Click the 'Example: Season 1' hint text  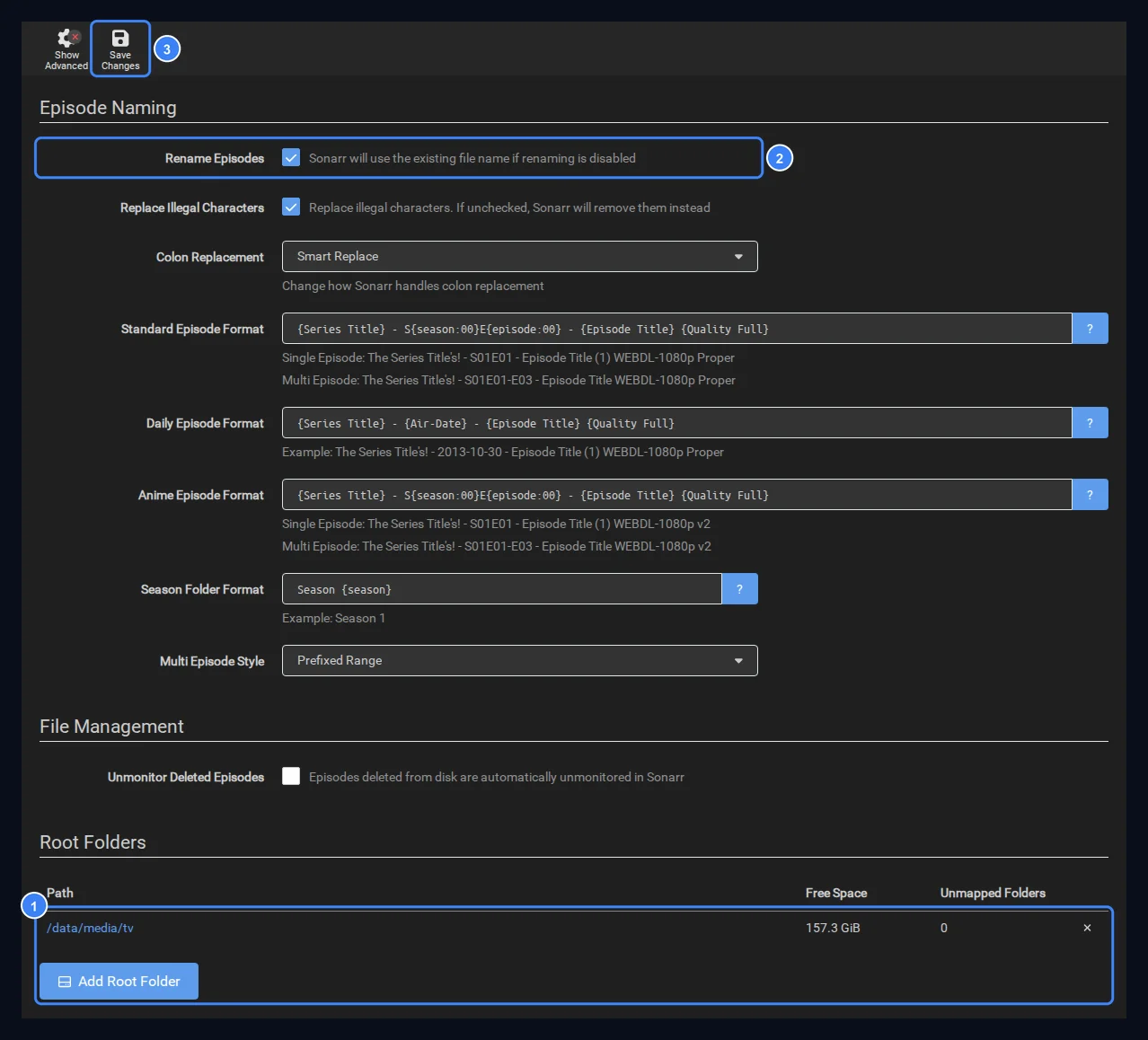coord(333,618)
